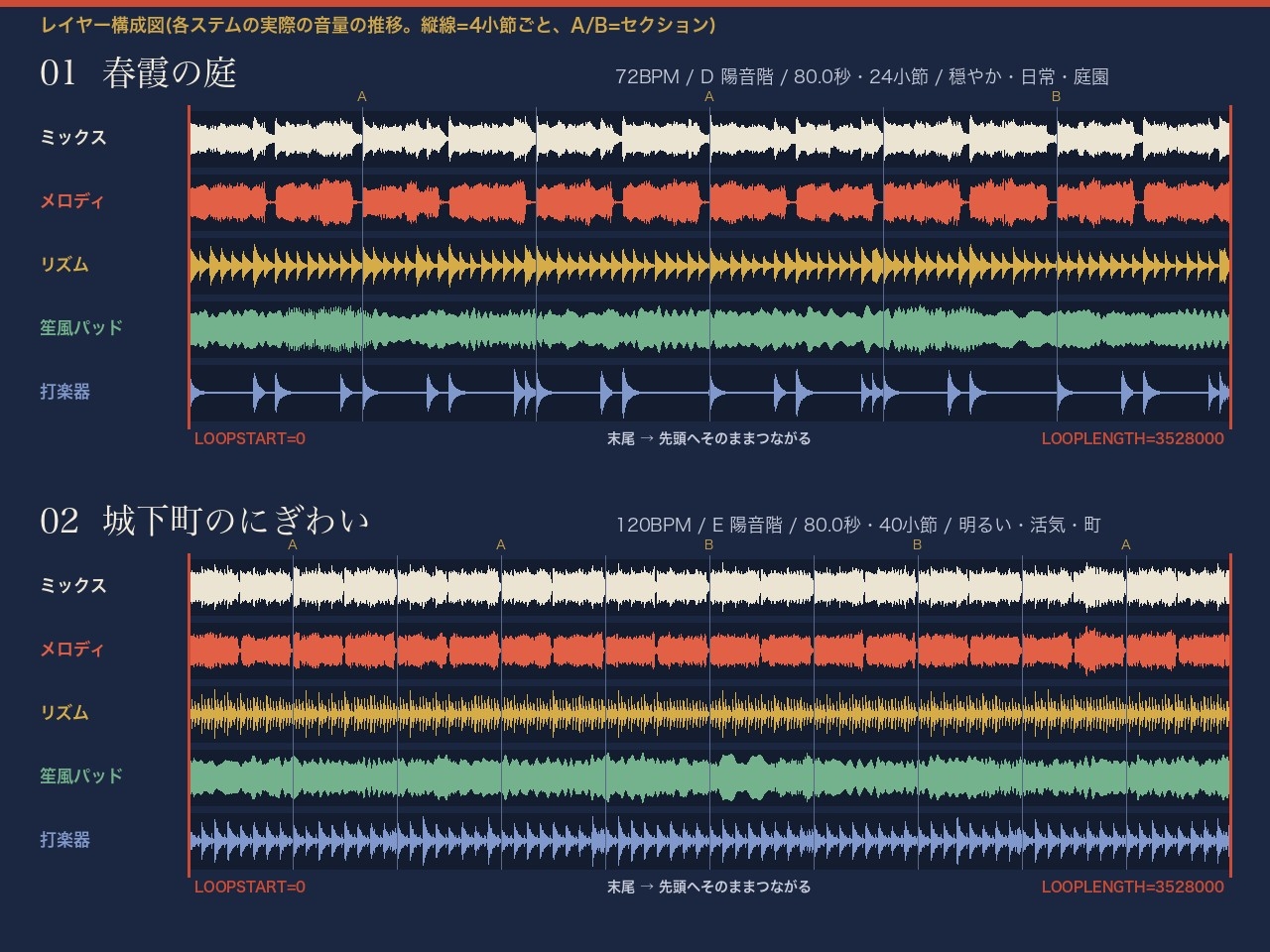The height and width of the screenshot is (952, 1270).
Task: Select the track title 01 春霞の庭
Action: point(138,72)
